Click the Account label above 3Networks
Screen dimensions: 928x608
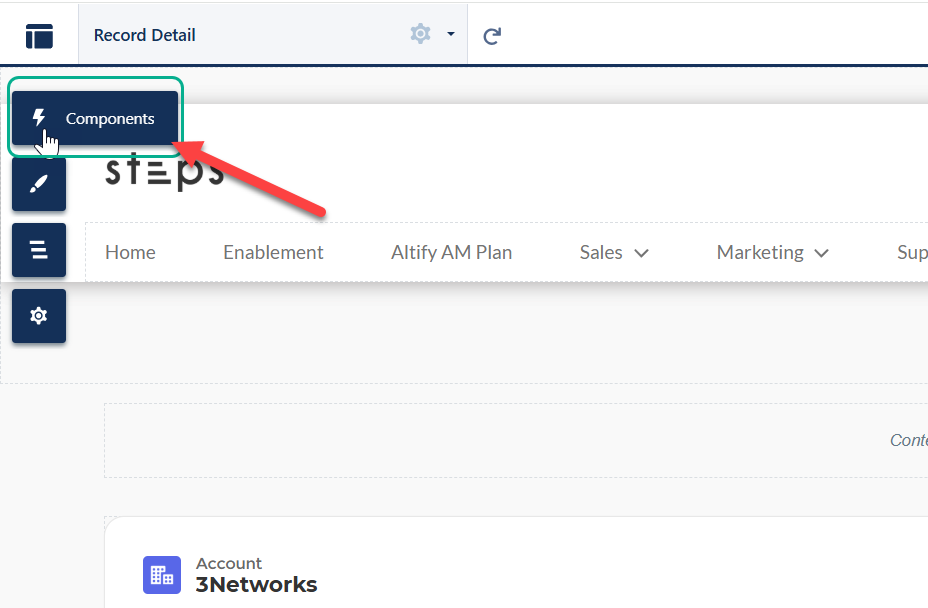click(x=229, y=564)
